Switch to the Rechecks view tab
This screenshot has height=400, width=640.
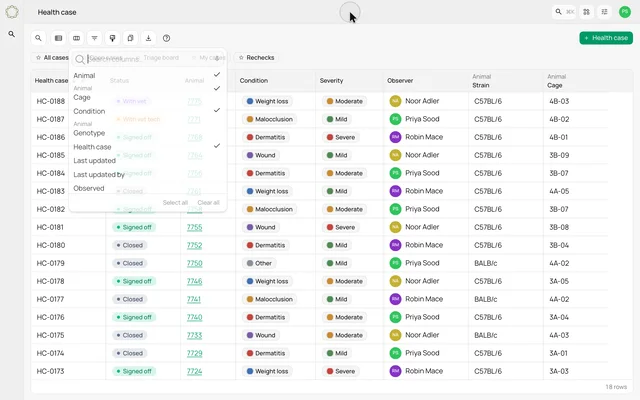256,58
